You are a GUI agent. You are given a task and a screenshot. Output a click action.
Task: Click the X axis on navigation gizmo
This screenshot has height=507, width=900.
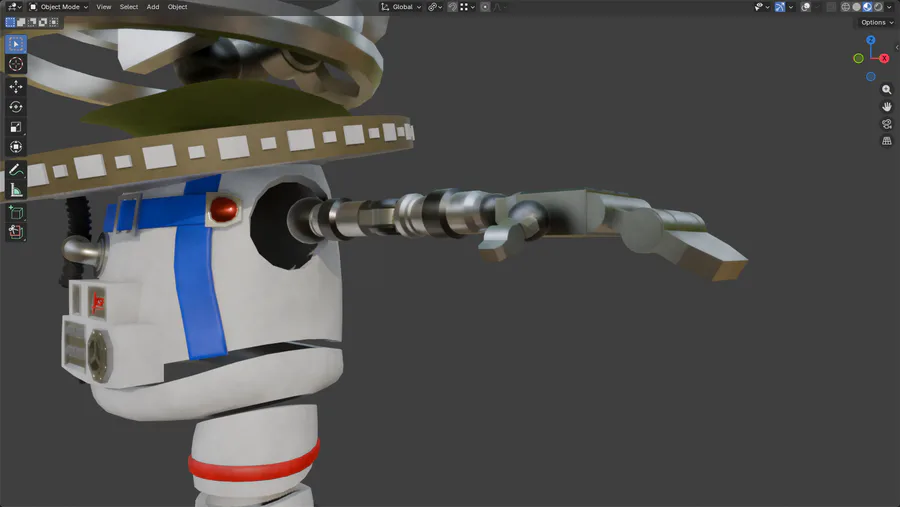click(885, 59)
